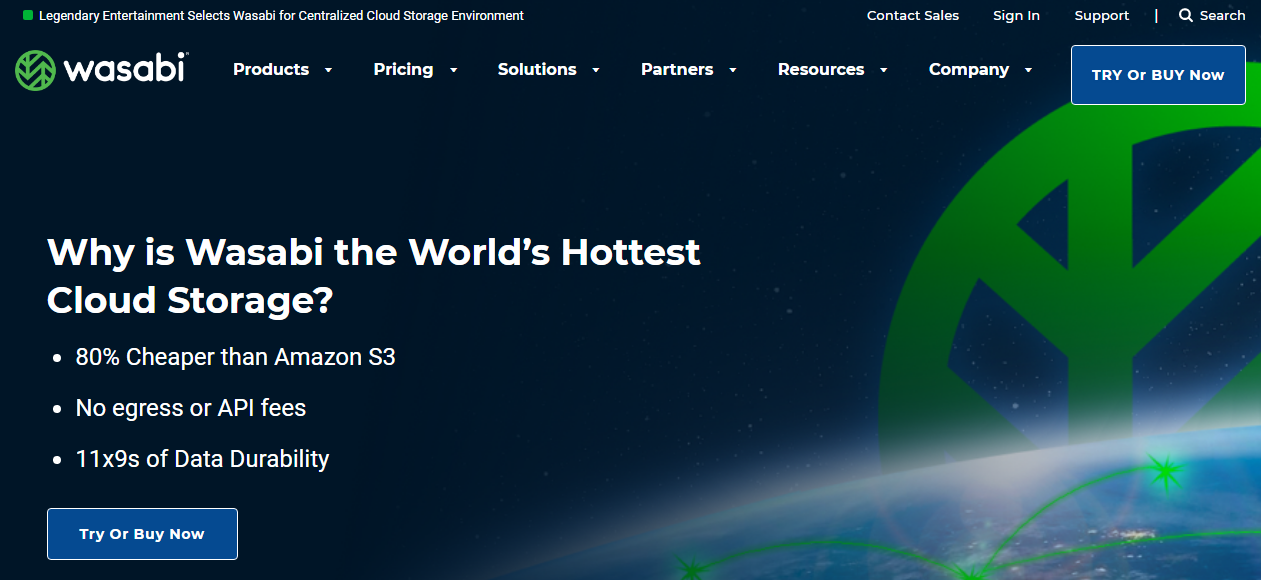This screenshot has height=580, width=1261.
Task: Open the Partners menu
Action: (x=677, y=69)
